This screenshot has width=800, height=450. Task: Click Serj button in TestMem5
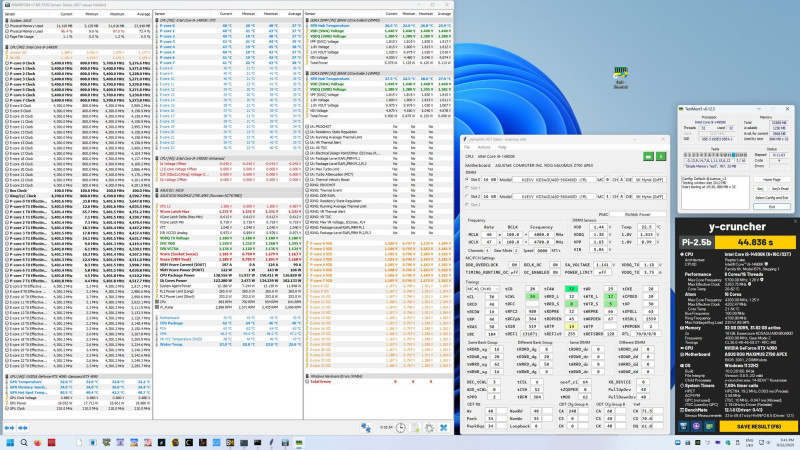(x=760, y=189)
